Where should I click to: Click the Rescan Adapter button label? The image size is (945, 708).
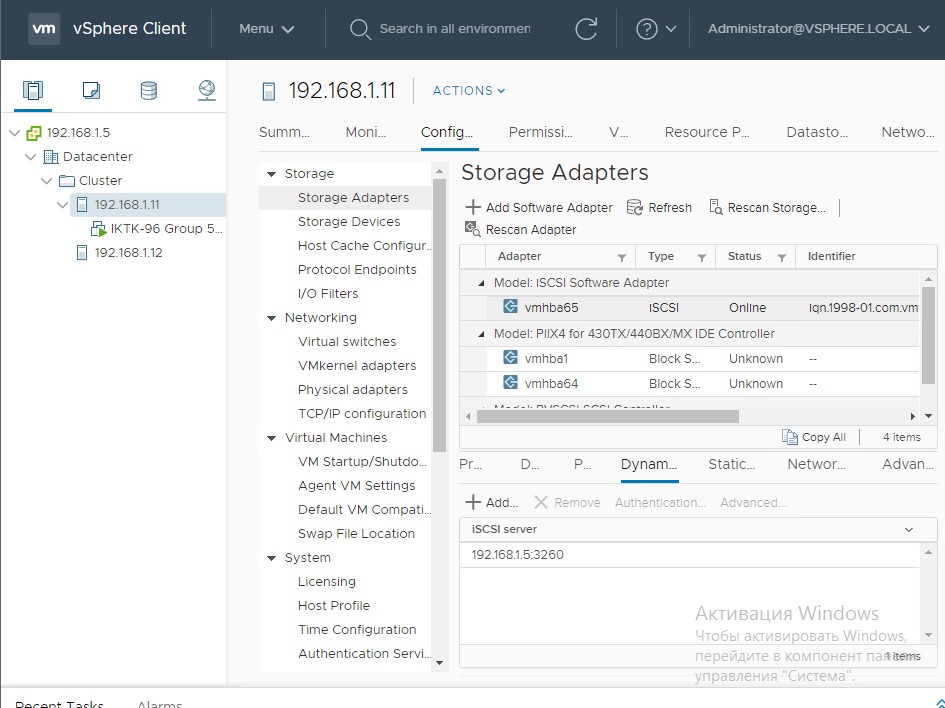531,230
